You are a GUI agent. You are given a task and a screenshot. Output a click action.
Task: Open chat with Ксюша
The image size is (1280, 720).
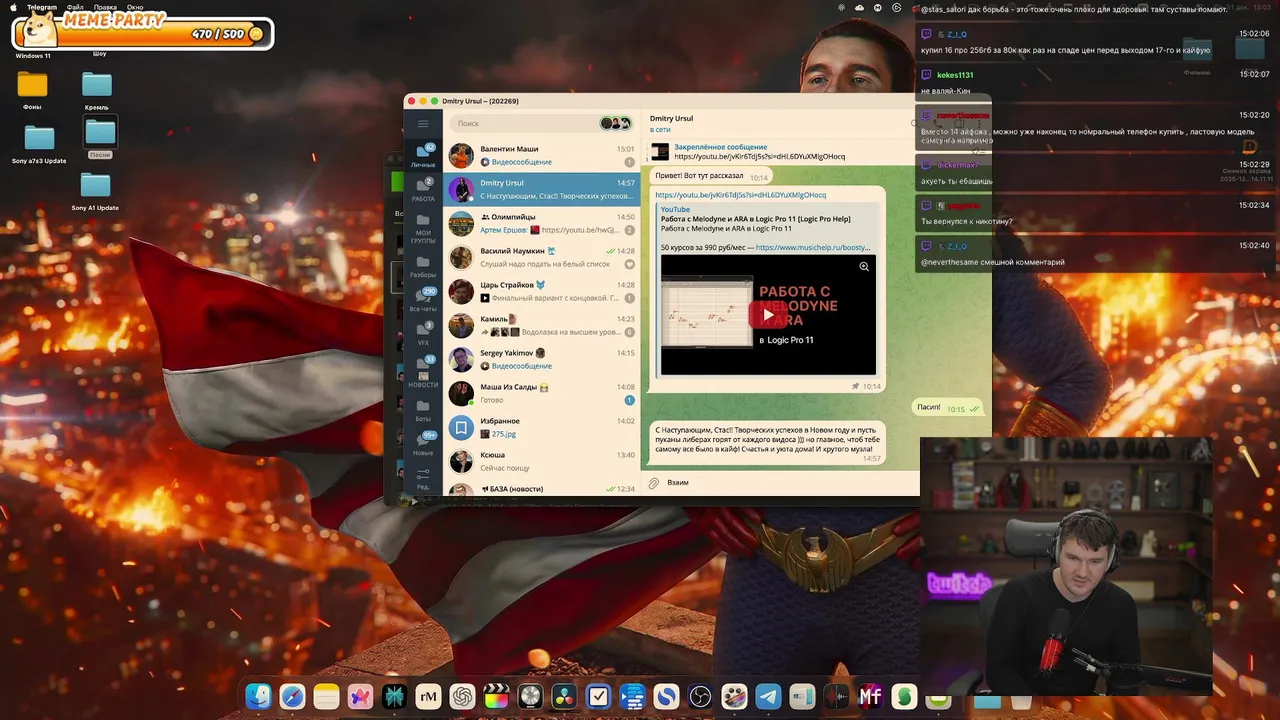(x=542, y=461)
